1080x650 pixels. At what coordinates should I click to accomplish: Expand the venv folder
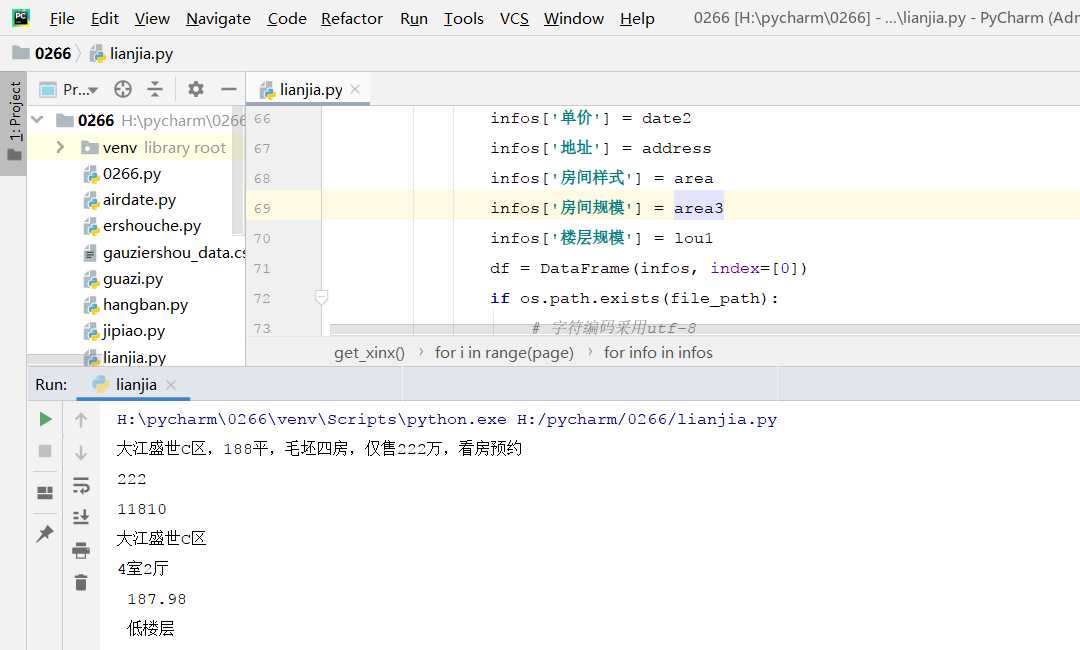click(x=60, y=147)
